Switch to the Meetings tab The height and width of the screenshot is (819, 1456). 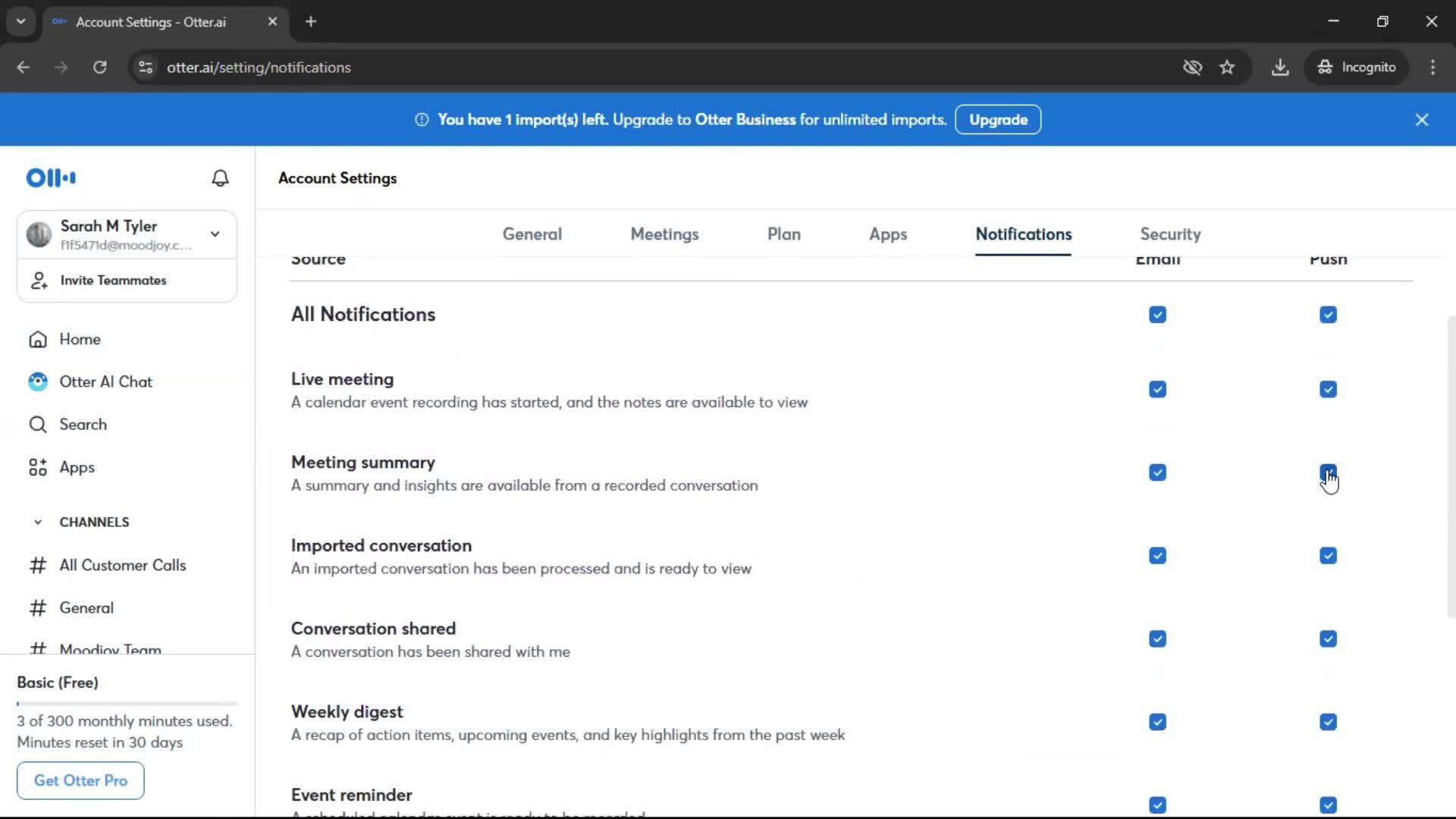[664, 234]
